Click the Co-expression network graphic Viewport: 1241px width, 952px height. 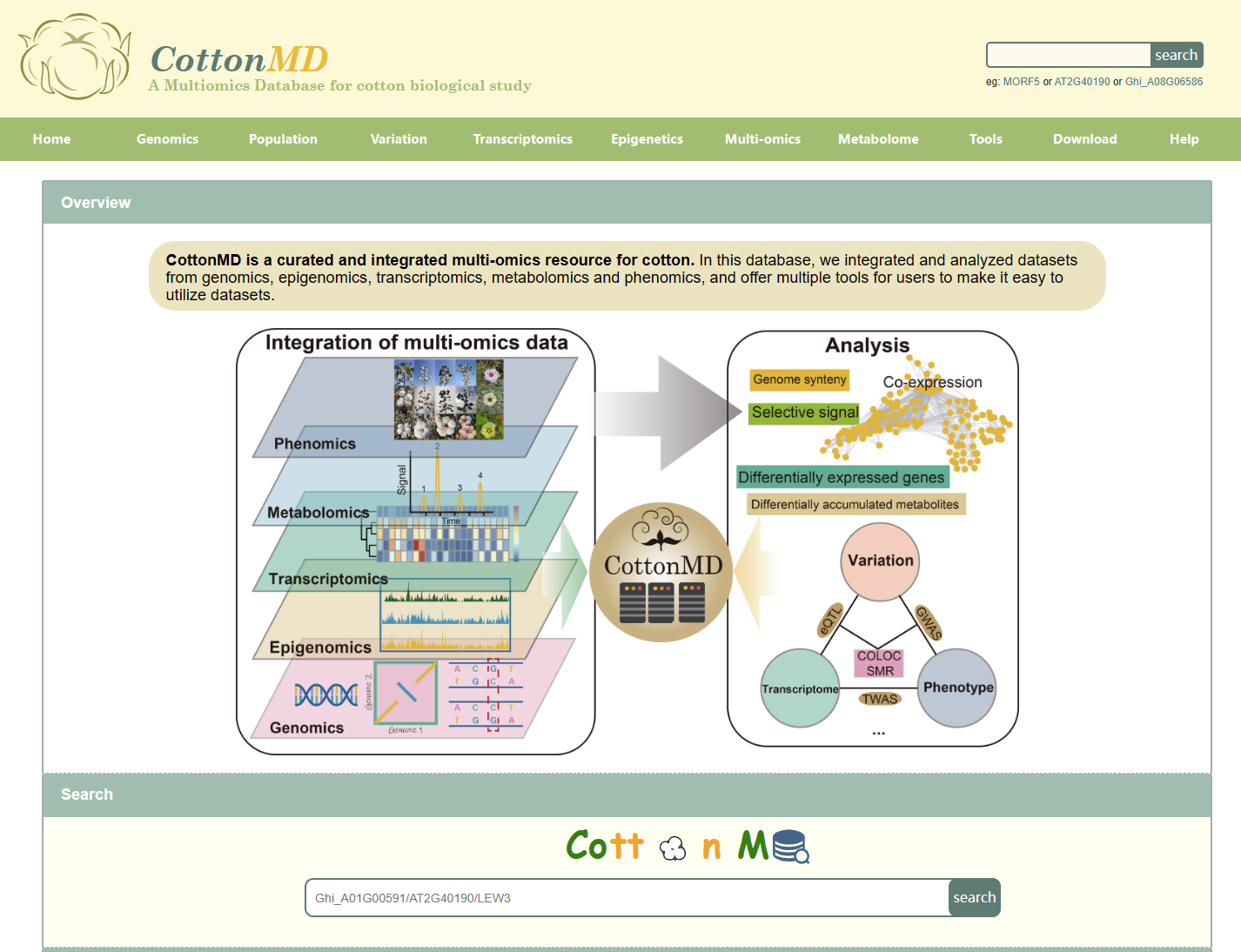[917, 415]
